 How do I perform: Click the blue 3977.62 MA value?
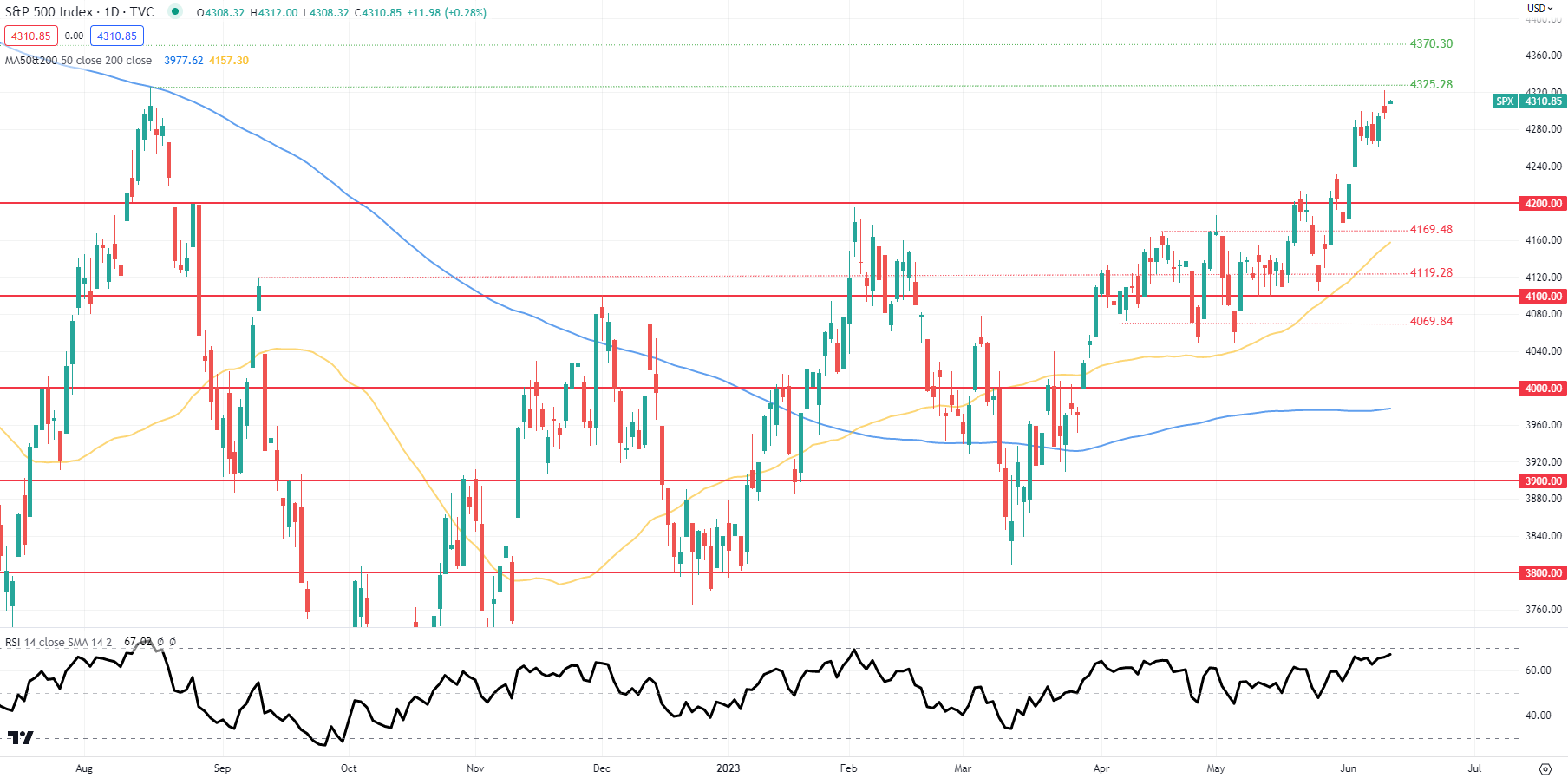[x=184, y=61]
